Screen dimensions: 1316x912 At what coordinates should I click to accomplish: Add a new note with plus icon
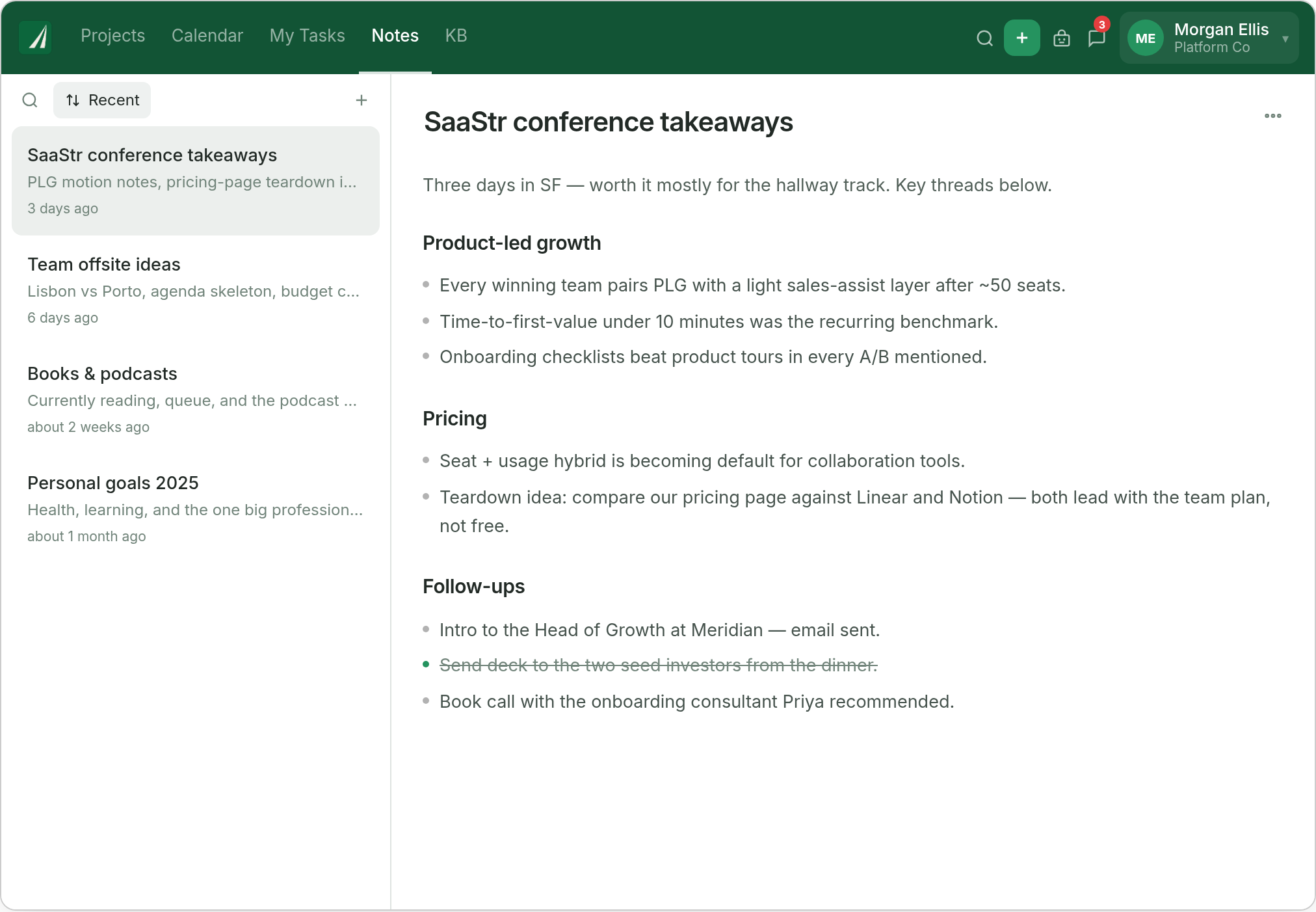[x=362, y=100]
